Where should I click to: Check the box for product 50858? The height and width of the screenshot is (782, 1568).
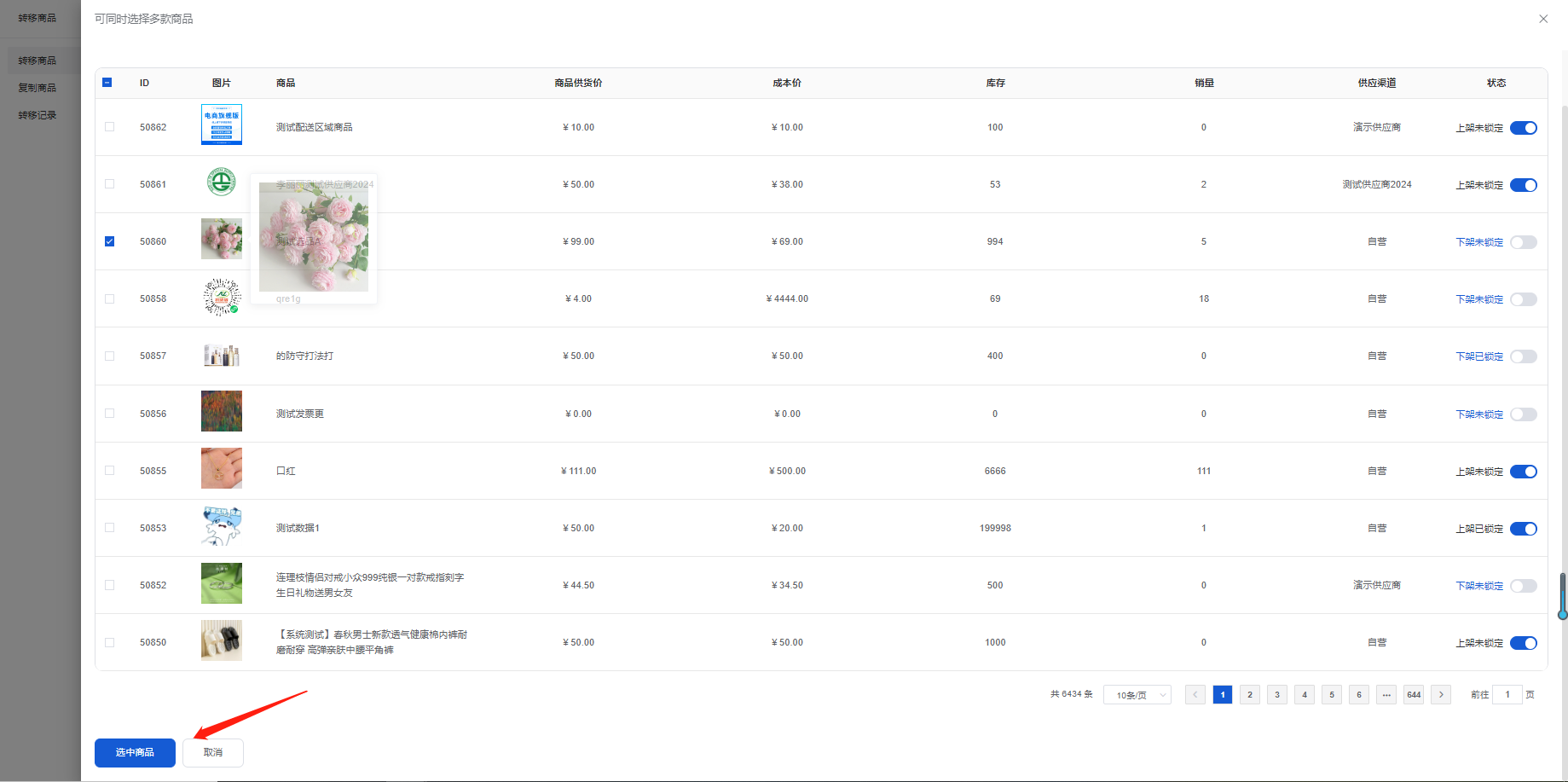[109, 298]
